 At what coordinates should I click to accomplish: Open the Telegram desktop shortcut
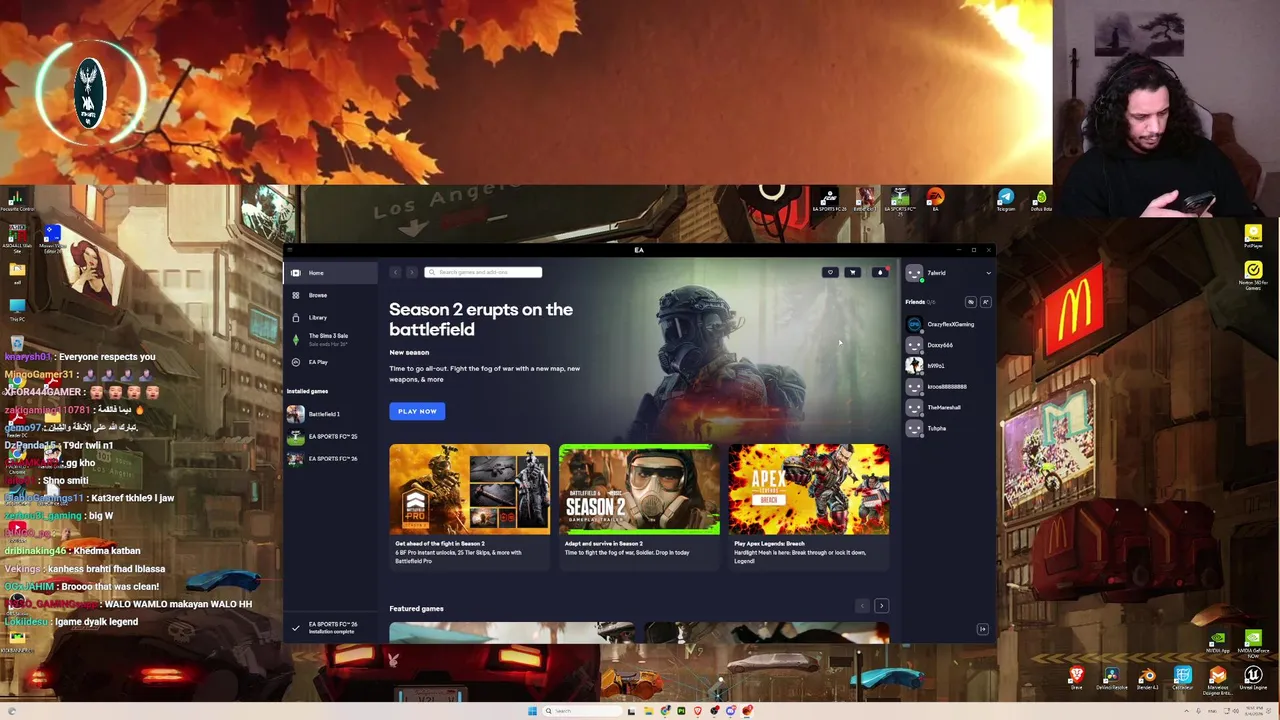(1006, 199)
